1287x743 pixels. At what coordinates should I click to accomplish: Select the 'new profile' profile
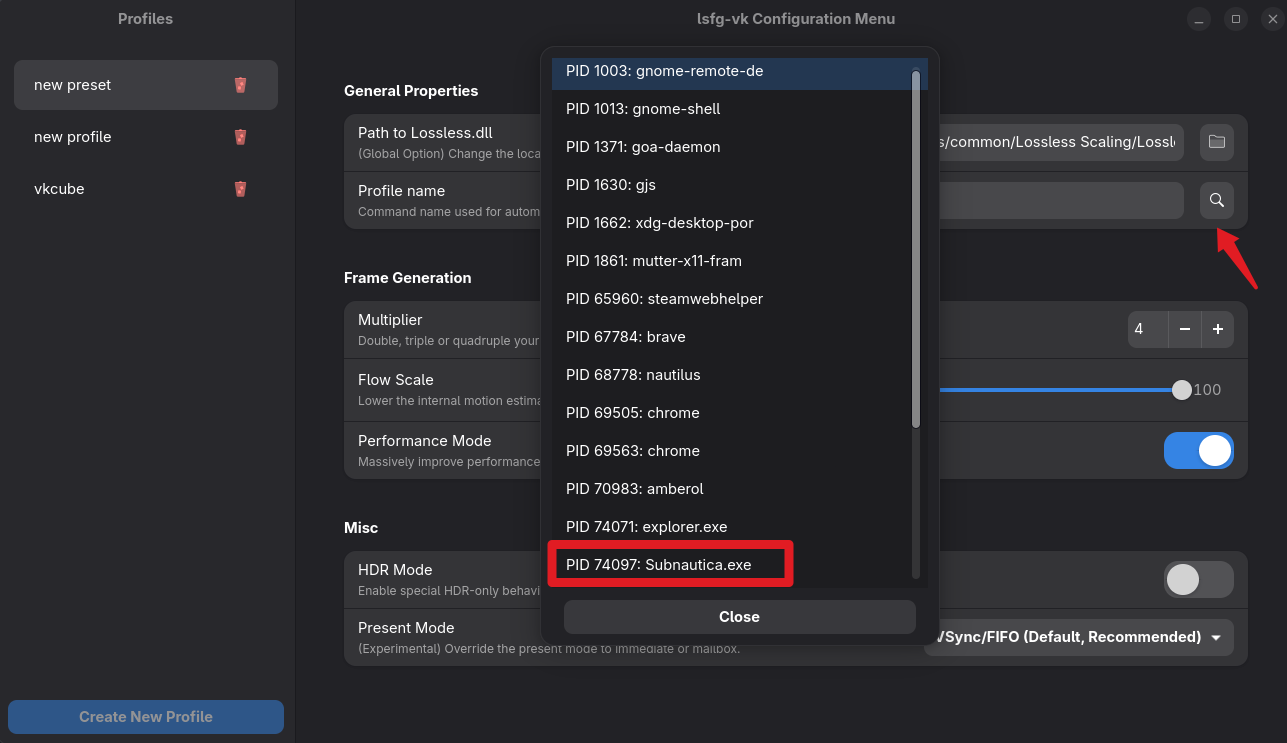[x=146, y=137]
